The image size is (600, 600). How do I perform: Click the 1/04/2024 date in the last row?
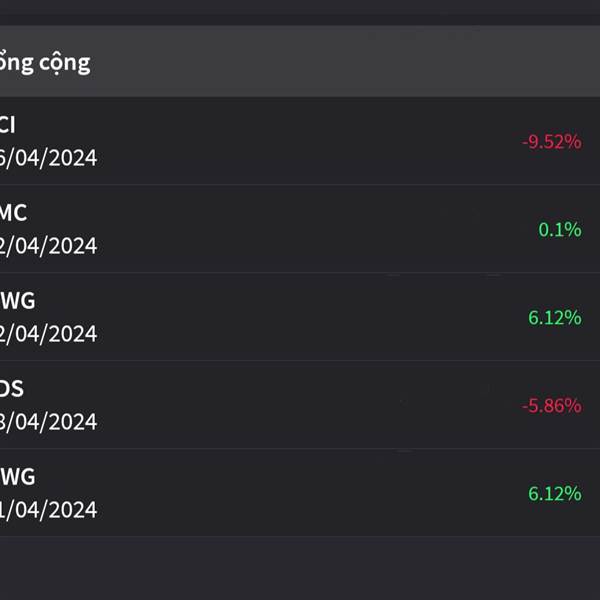pos(49,510)
